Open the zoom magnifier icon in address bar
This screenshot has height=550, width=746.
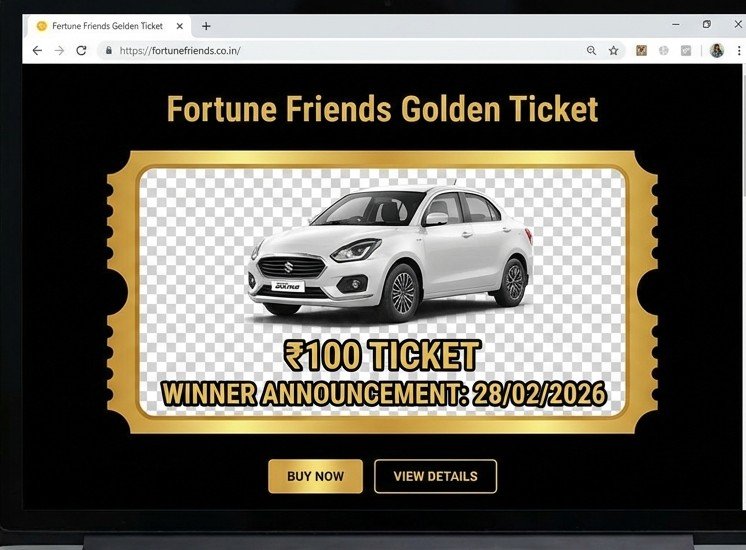pos(591,50)
